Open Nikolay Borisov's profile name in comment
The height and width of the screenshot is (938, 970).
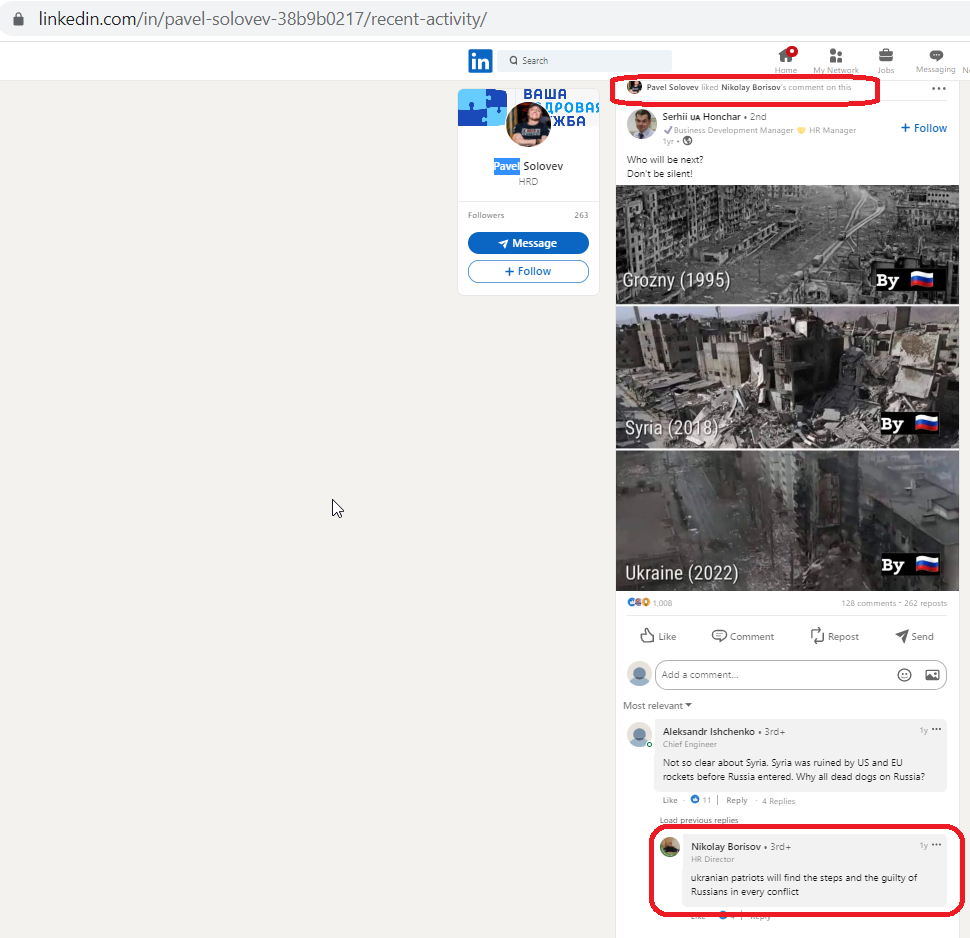(x=726, y=846)
